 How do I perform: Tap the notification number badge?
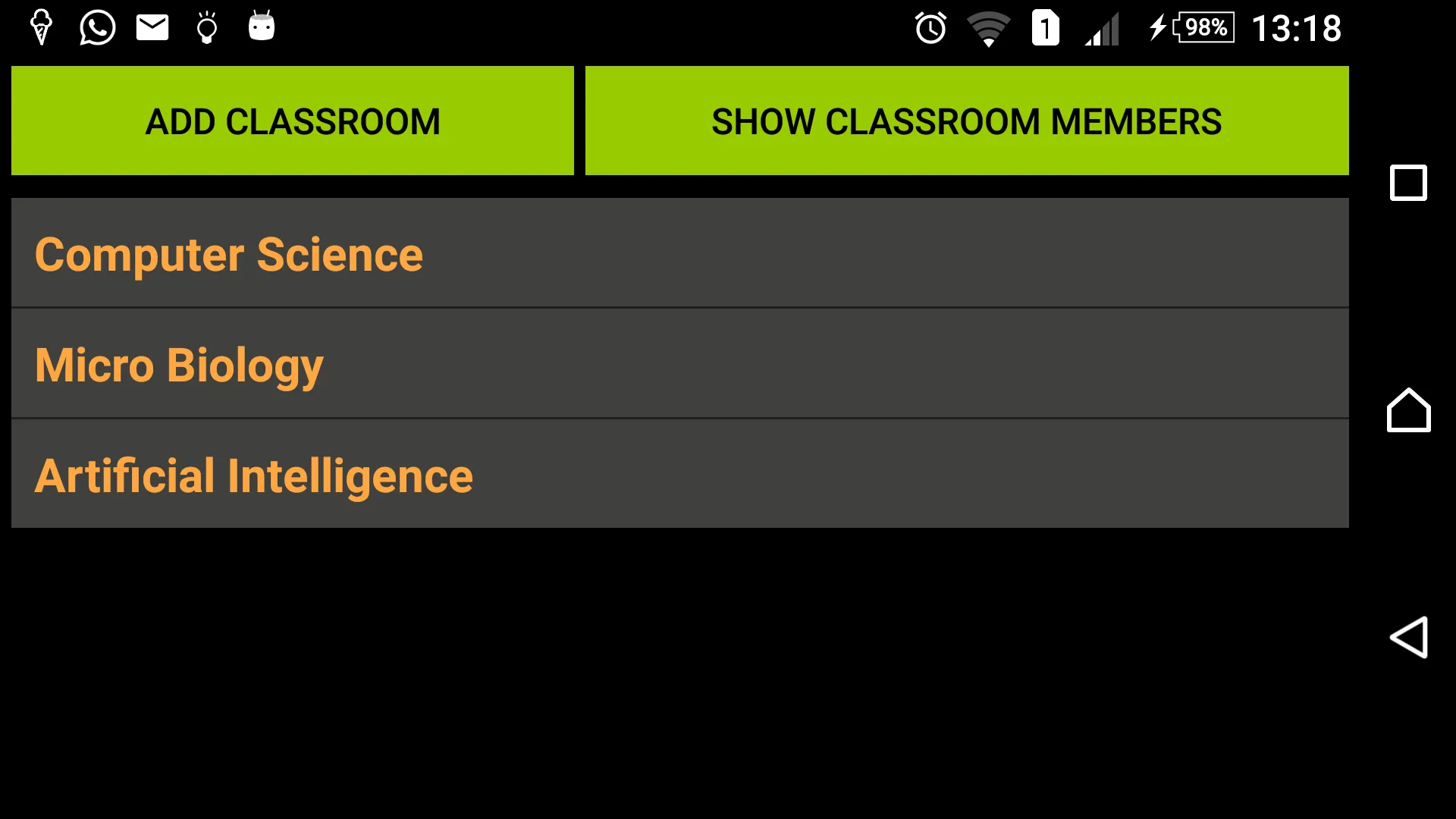click(x=1045, y=27)
